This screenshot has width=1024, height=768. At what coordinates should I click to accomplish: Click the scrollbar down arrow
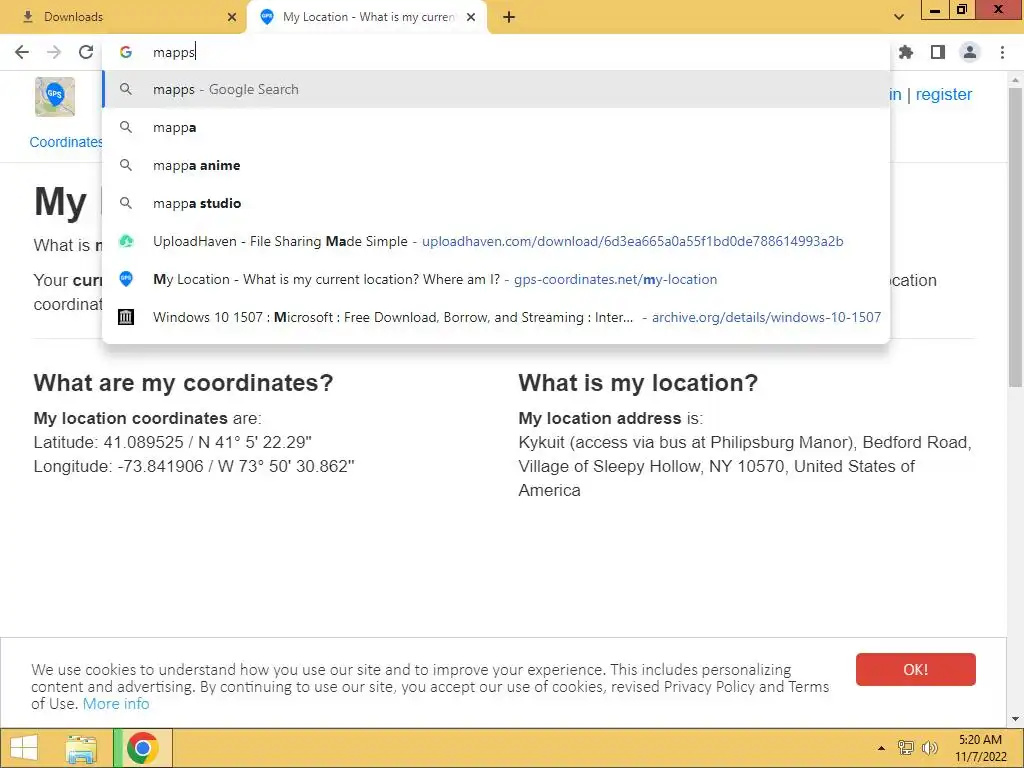[x=1016, y=719]
